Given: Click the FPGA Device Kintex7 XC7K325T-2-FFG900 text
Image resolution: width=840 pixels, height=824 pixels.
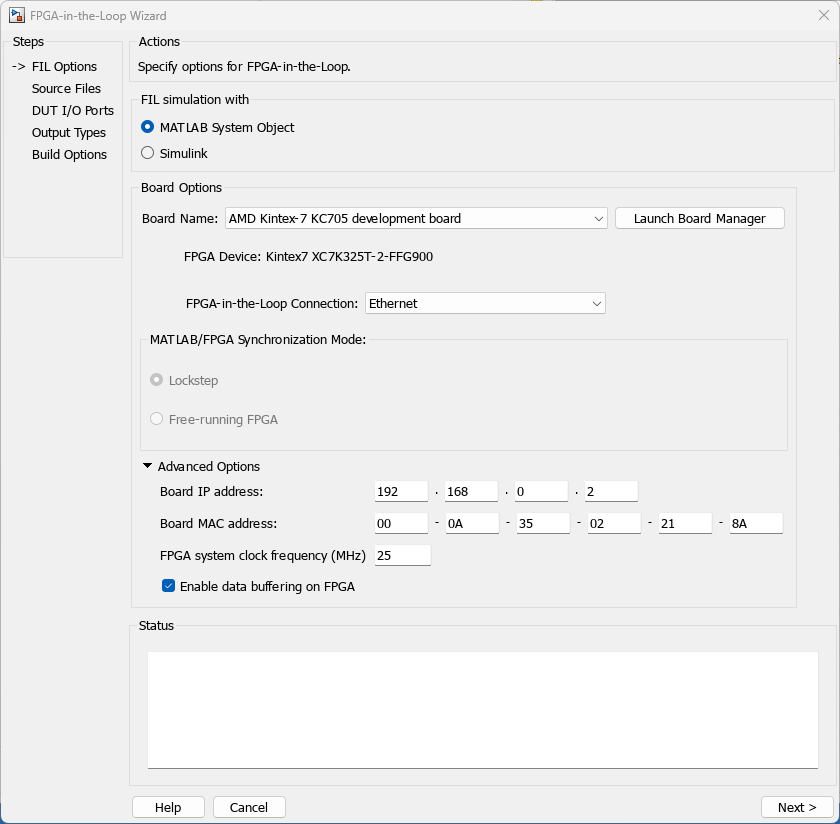Looking at the screenshot, I should (x=308, y=257).
